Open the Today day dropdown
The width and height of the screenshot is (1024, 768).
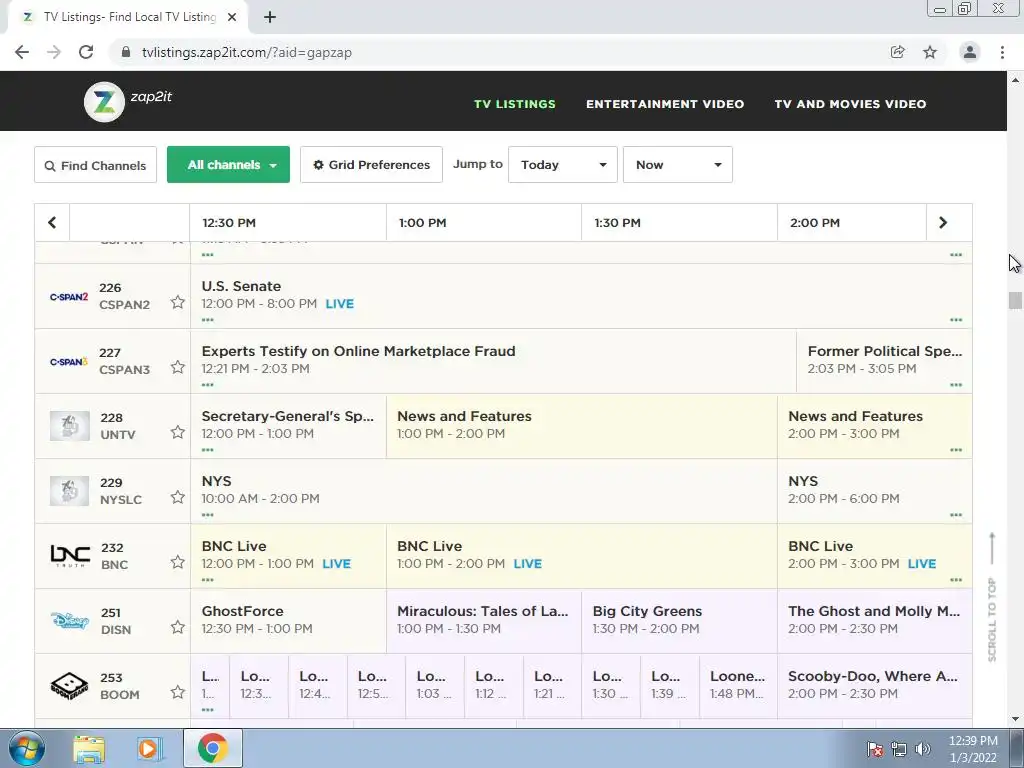563,165
